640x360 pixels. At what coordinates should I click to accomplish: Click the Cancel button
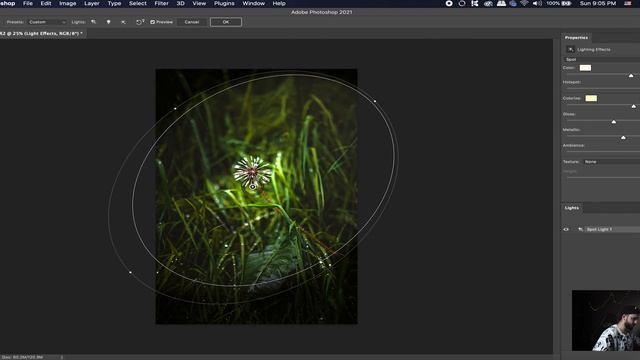coord(191,22)
